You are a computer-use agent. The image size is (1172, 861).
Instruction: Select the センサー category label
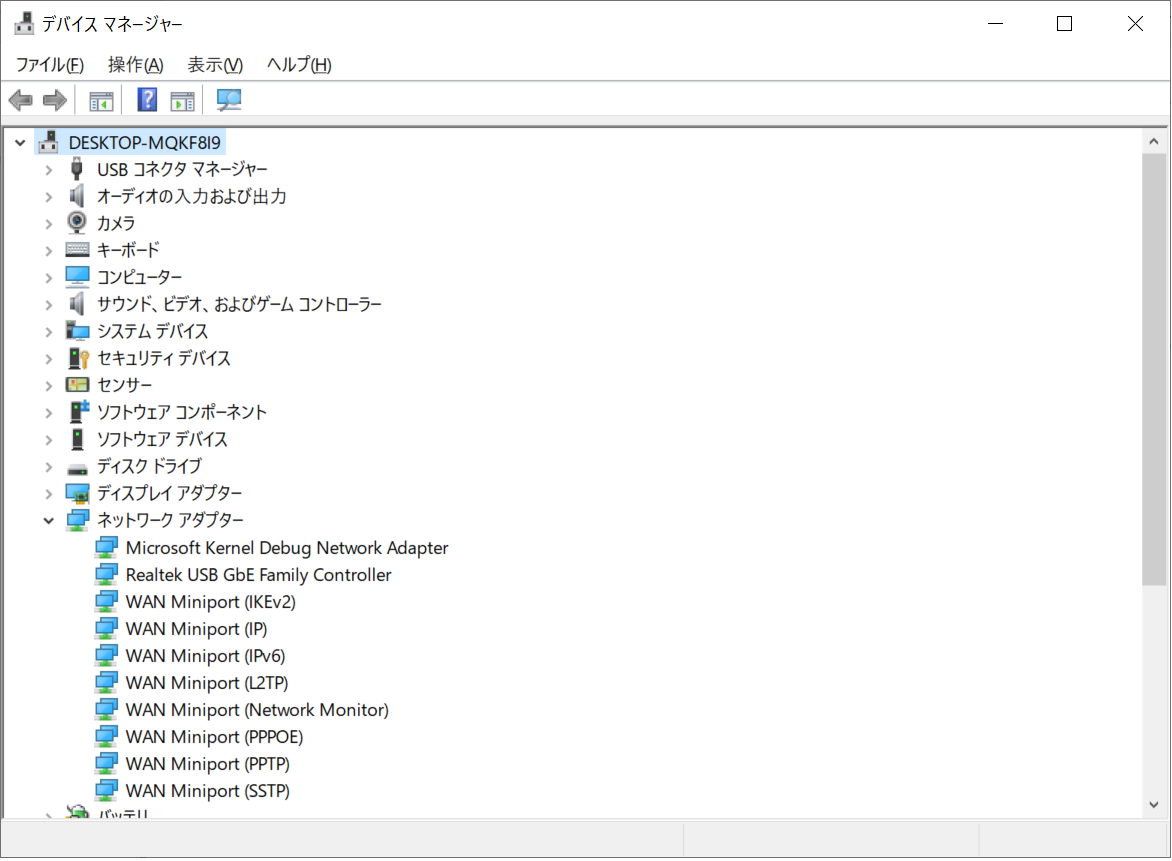click(x=125, y=385)
